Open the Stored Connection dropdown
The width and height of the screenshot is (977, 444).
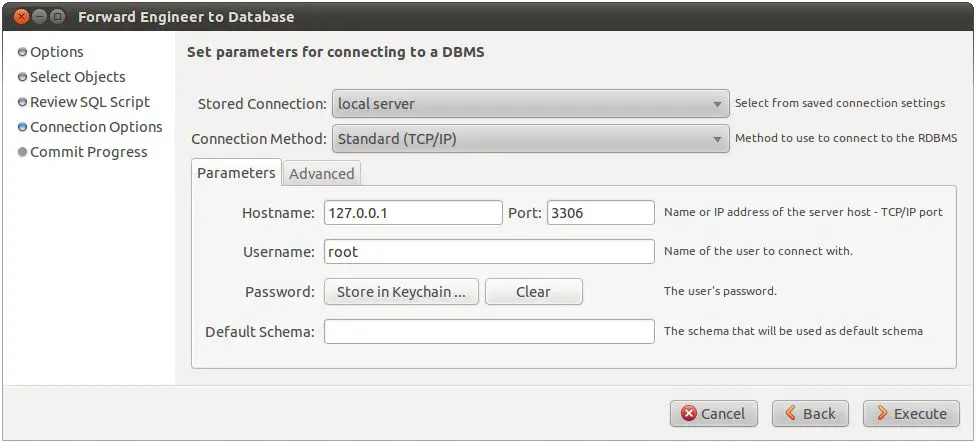point(530,104)
